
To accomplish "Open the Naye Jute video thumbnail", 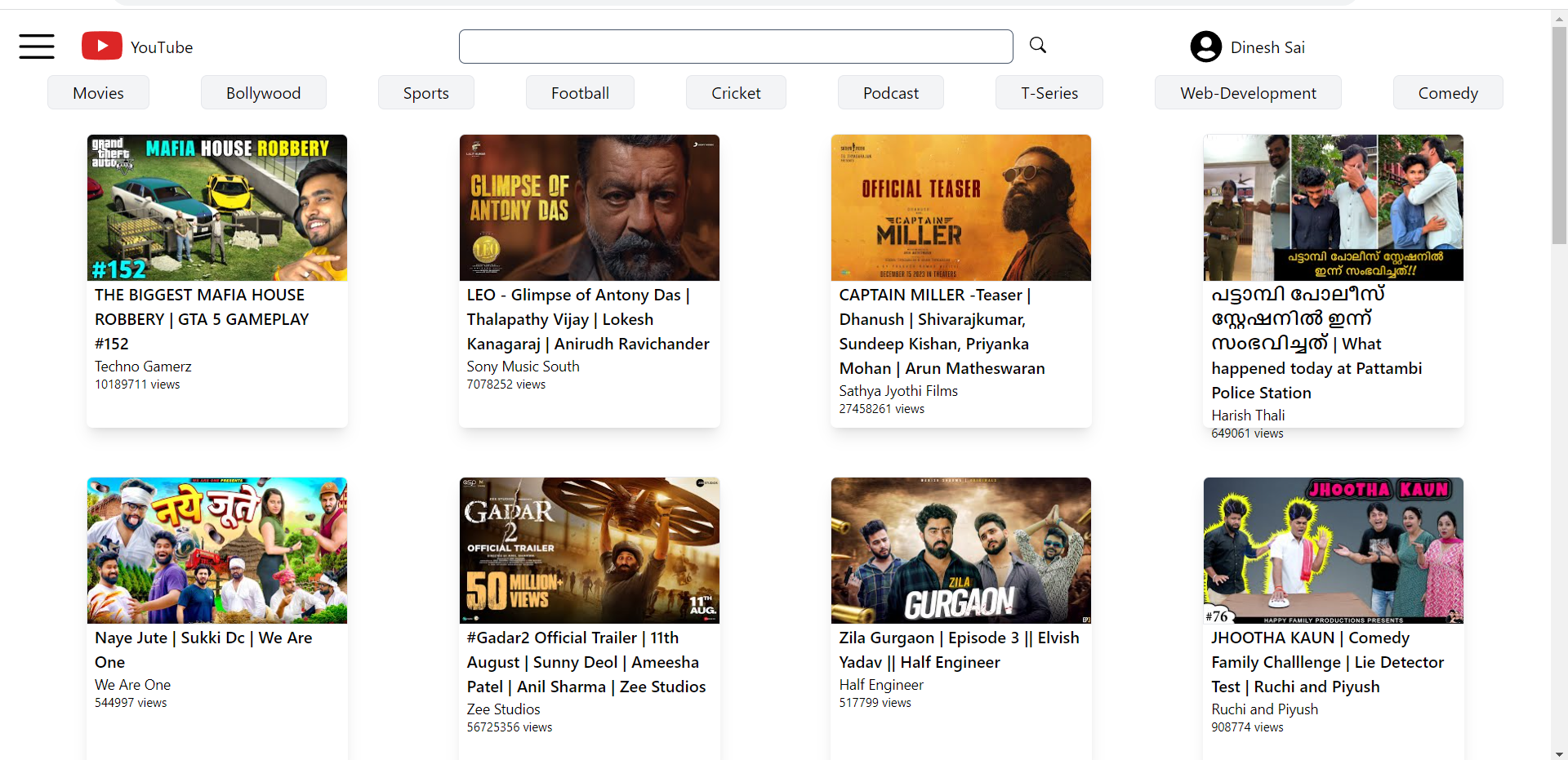I will click(x=217, y=550).
